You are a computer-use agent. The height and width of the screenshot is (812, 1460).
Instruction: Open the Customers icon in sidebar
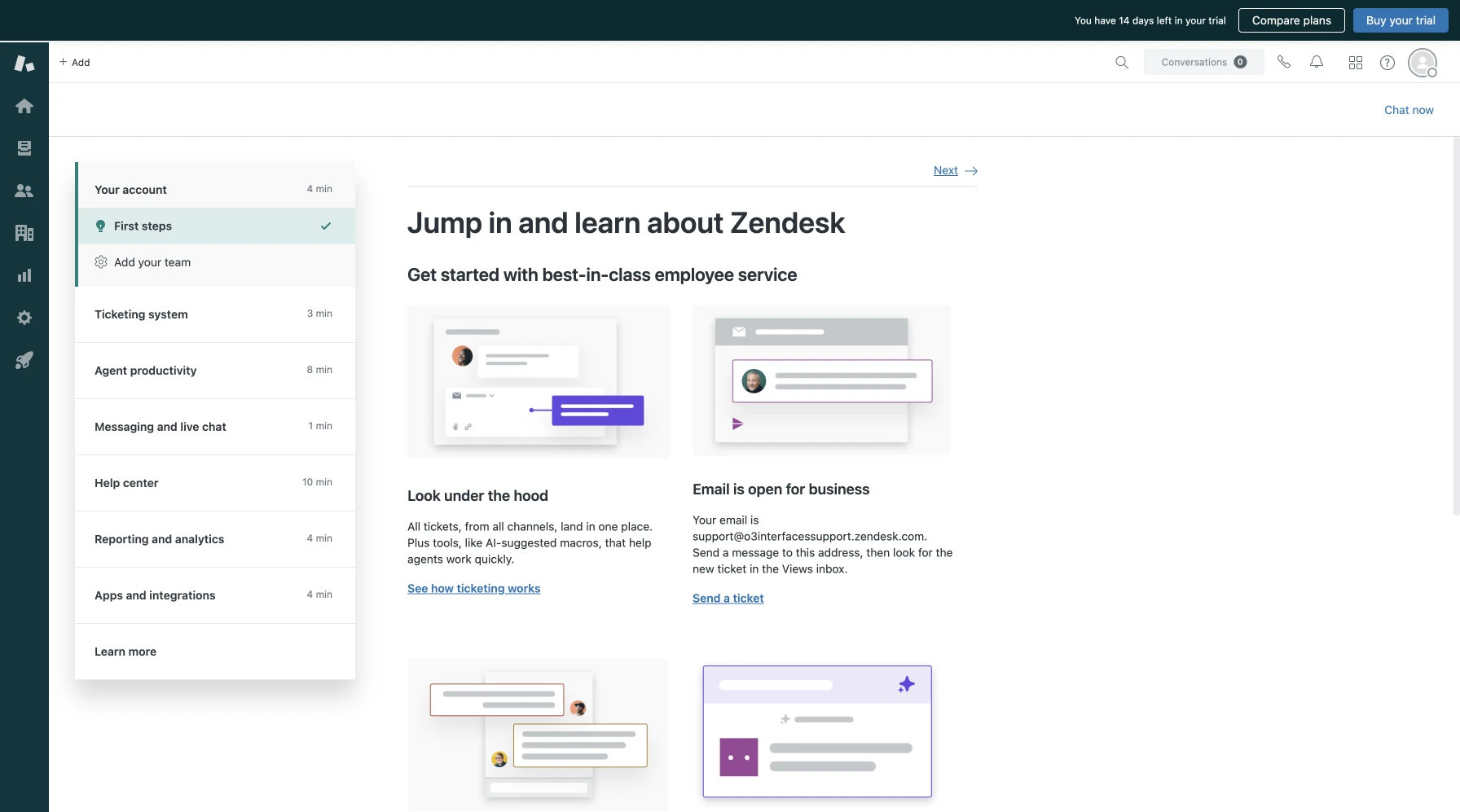coord(24,191)
